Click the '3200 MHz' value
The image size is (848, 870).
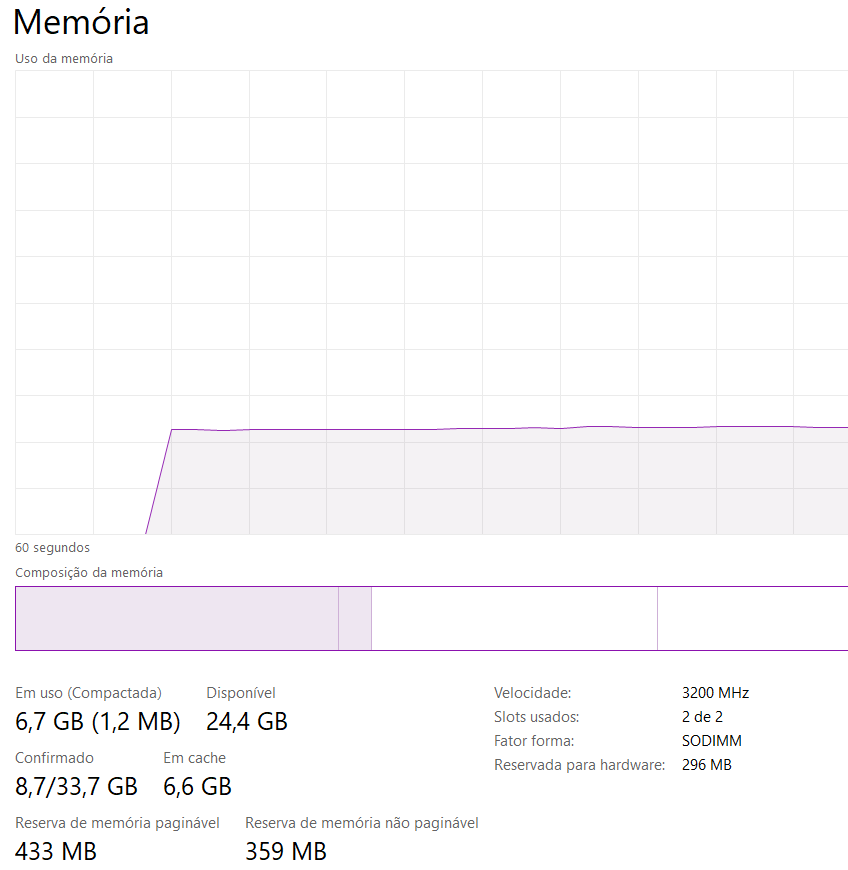(x=715, y=693)
